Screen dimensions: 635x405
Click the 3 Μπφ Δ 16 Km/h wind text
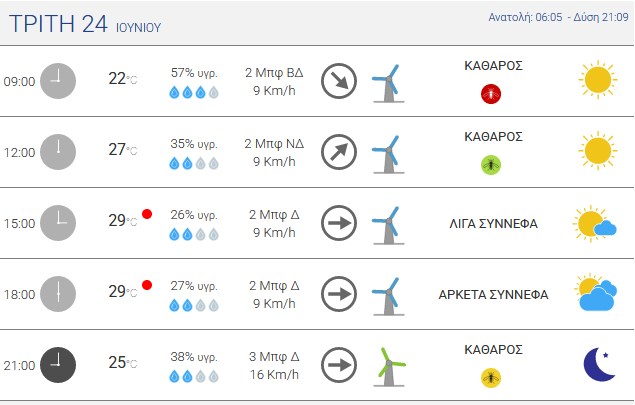pyautogui.click(x=274, y=366)
